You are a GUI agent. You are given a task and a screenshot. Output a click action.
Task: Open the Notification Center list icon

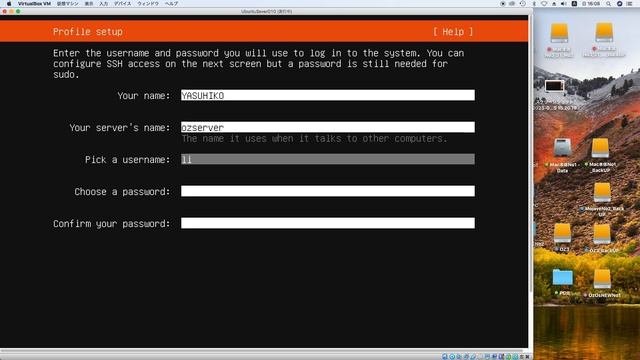tap(629, 3)
